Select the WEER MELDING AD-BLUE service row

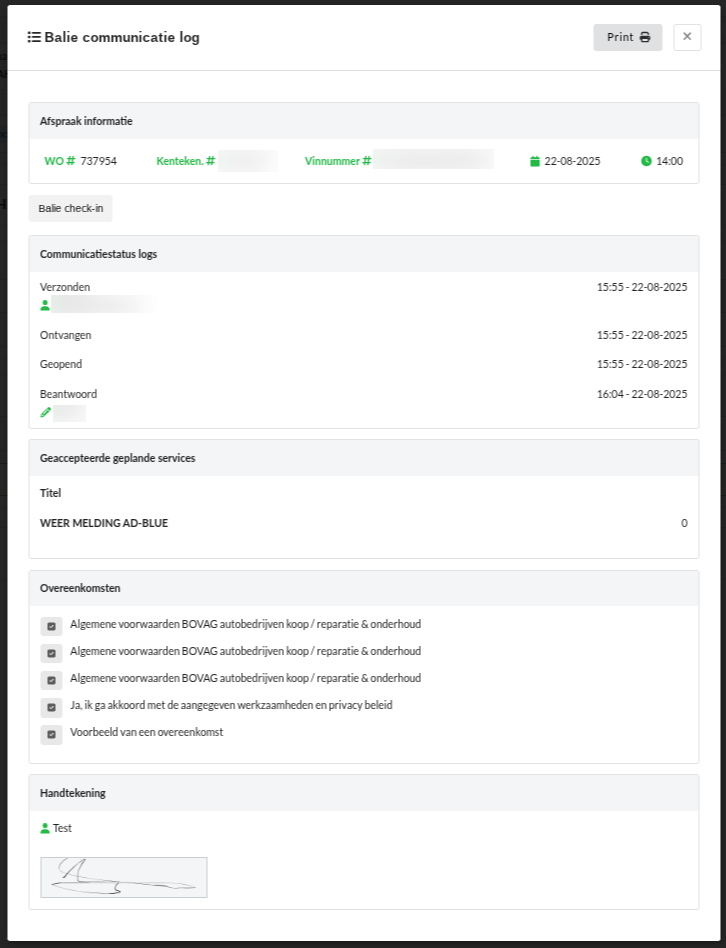104,523
